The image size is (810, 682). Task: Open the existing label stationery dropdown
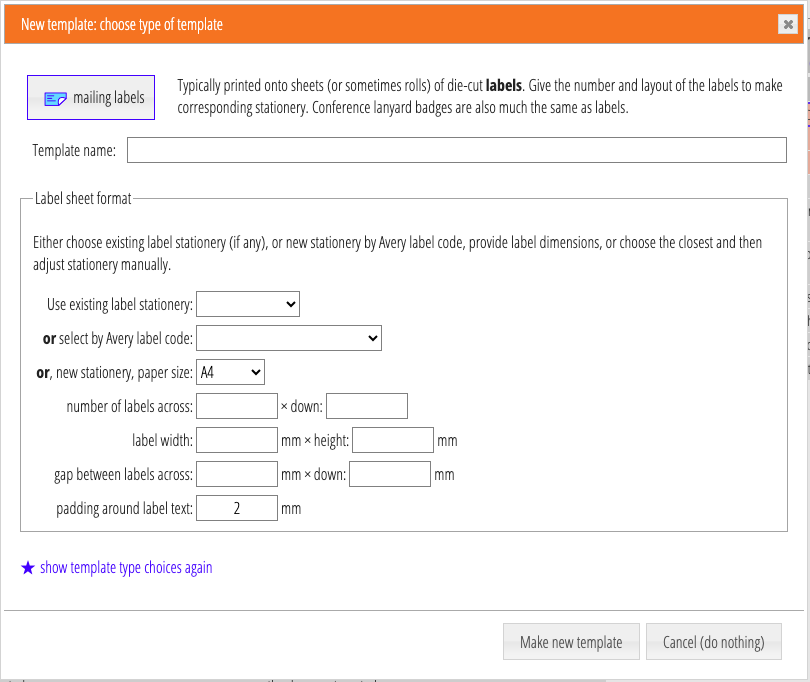pos(248,304)
